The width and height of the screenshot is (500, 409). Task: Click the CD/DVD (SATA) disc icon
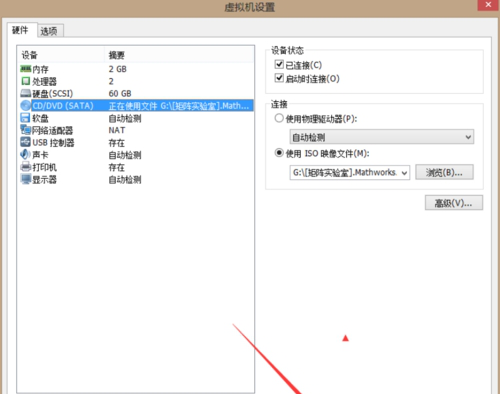pos(26,106)
